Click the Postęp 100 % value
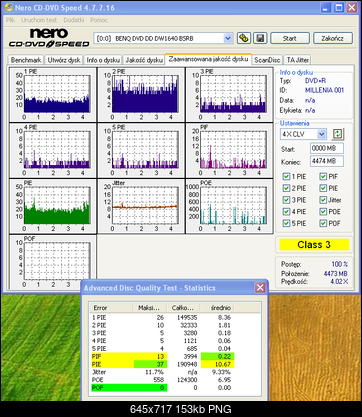The image size is (362, 417). click(x=340, y=264)
